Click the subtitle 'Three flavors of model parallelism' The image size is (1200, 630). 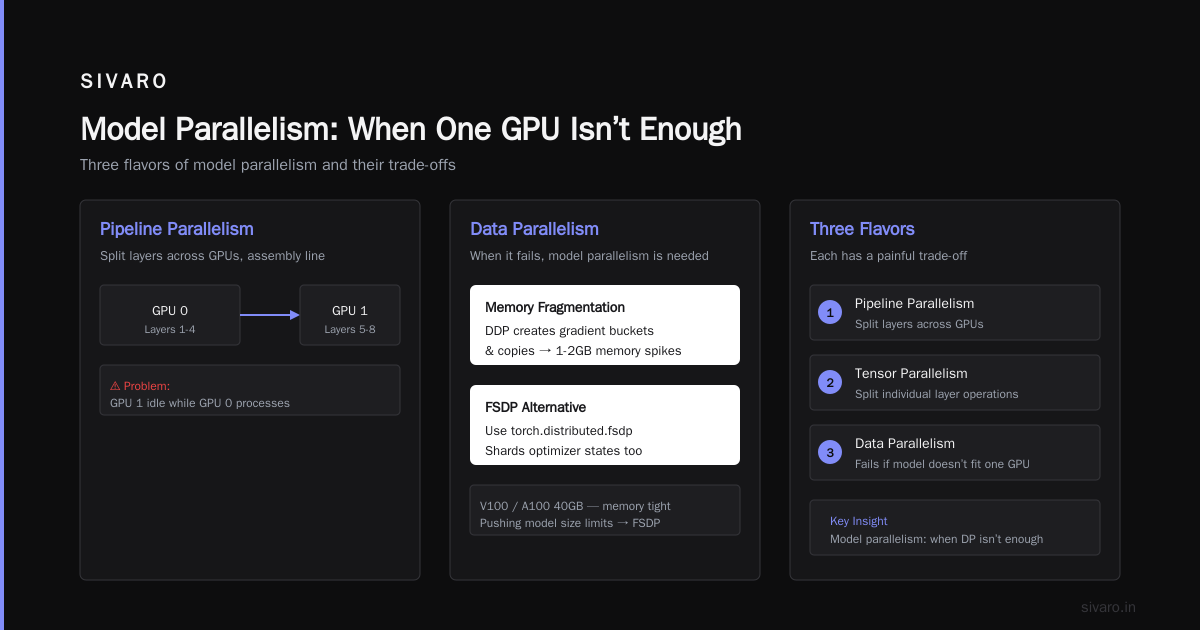point(270,165)
